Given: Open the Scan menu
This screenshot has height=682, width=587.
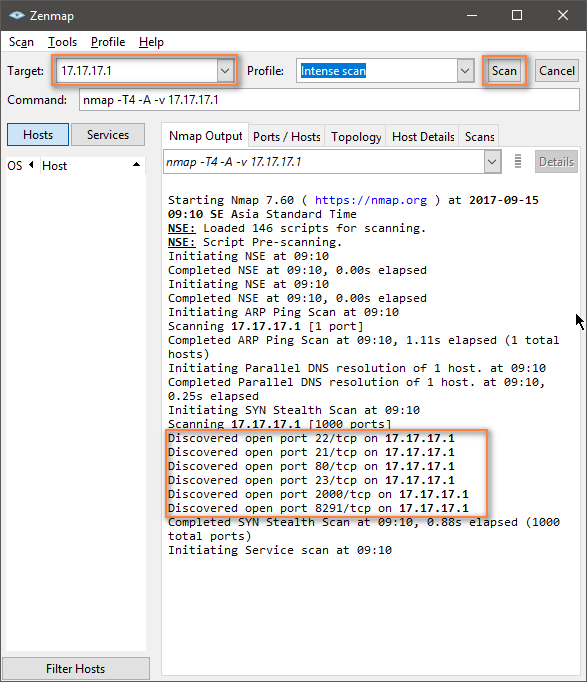Looking at the screenshot, I should (21, 42).
